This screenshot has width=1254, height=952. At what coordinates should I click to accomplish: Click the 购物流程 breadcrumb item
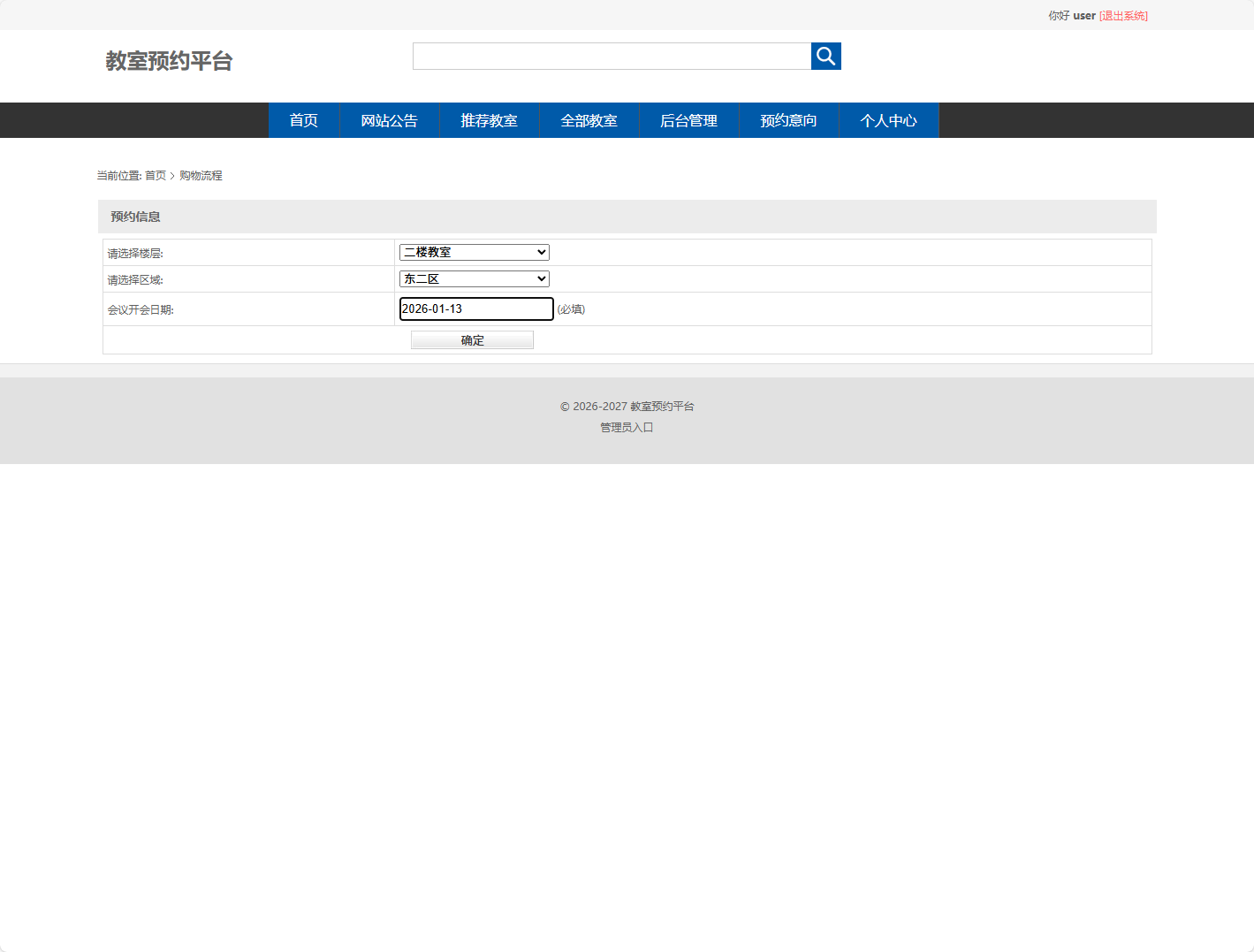click(201, 176)
